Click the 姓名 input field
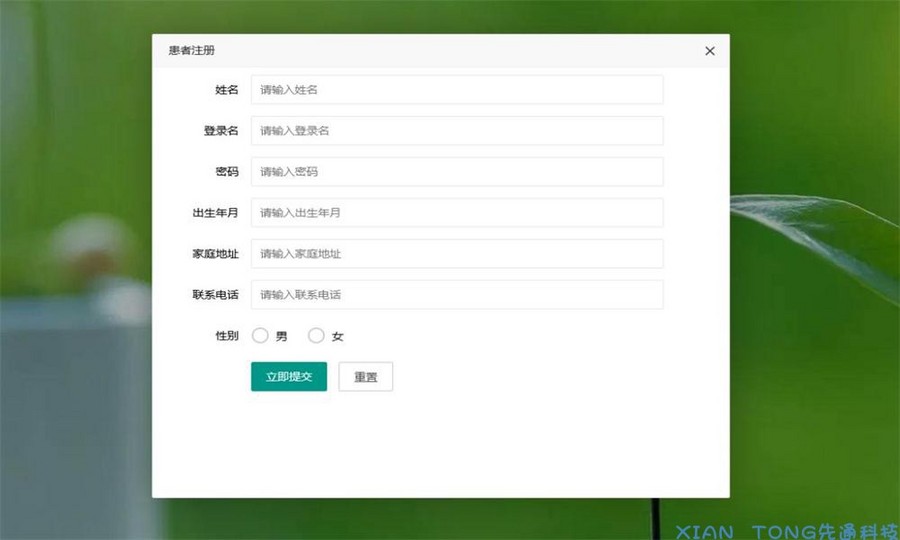 pyautogui.click(x=457, y=90)
